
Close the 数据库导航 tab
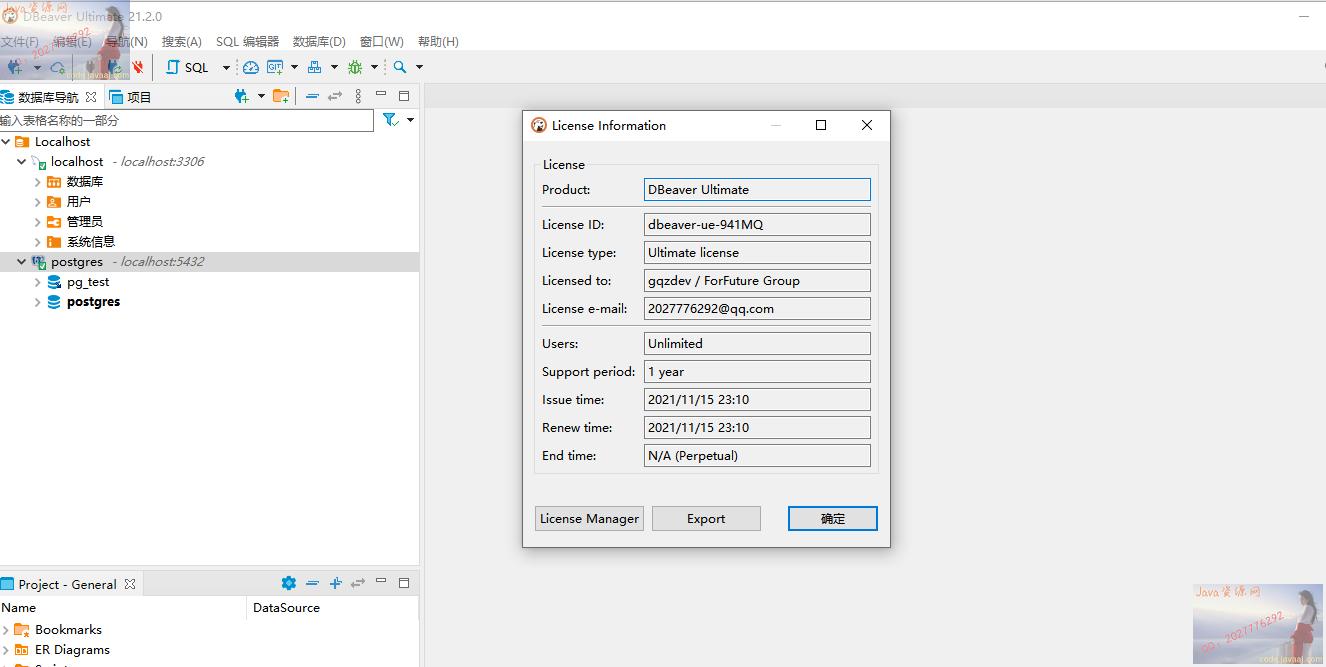point(91,97)
